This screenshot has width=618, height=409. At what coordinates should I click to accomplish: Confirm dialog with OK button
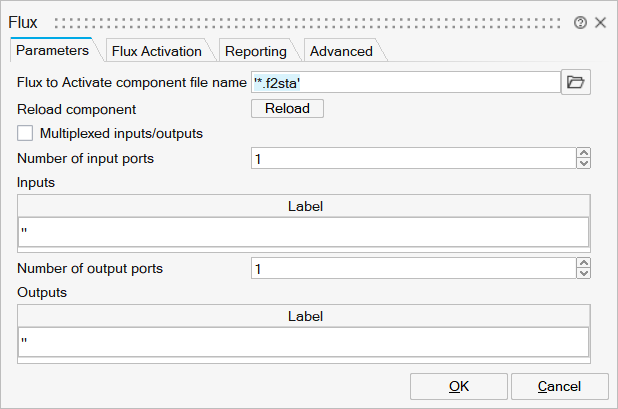pyautogui.click(x=458, y=386)
